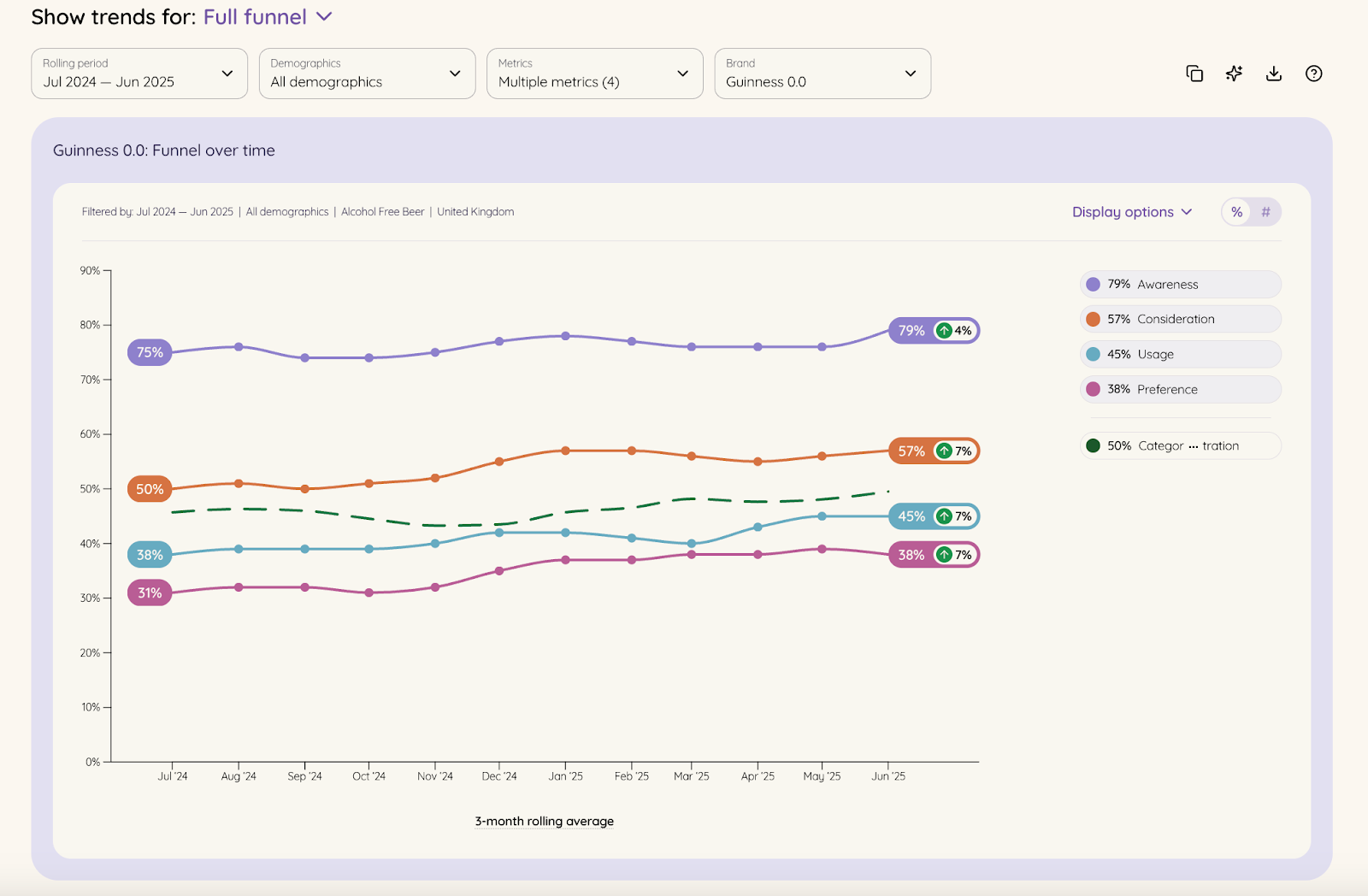1368x896 pixels.
Task: Switch to number (#) view toggle
Action: point(1265,212)
